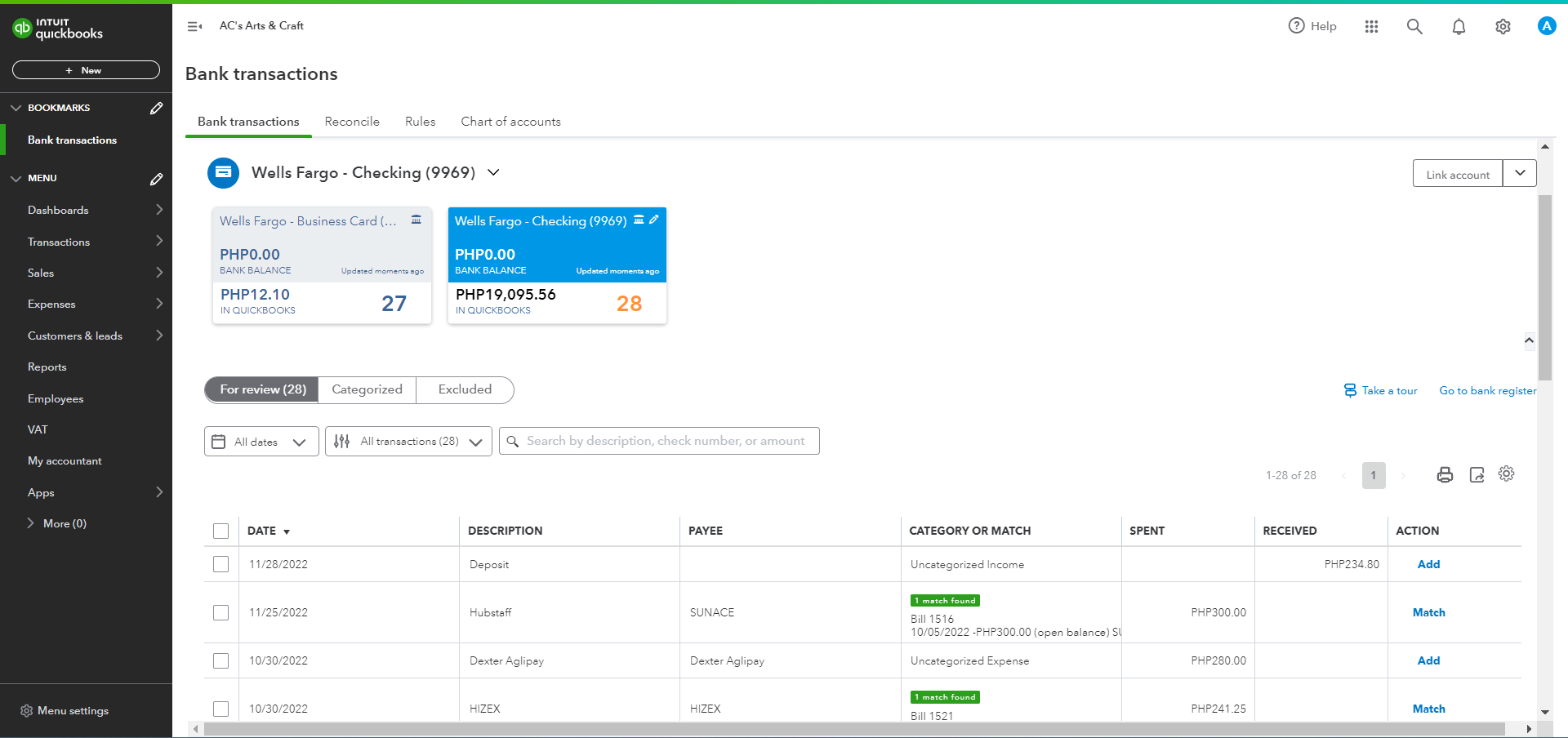Click the search magnifier icon in header
1568x738 pixels.
(x=1414, y=26)
